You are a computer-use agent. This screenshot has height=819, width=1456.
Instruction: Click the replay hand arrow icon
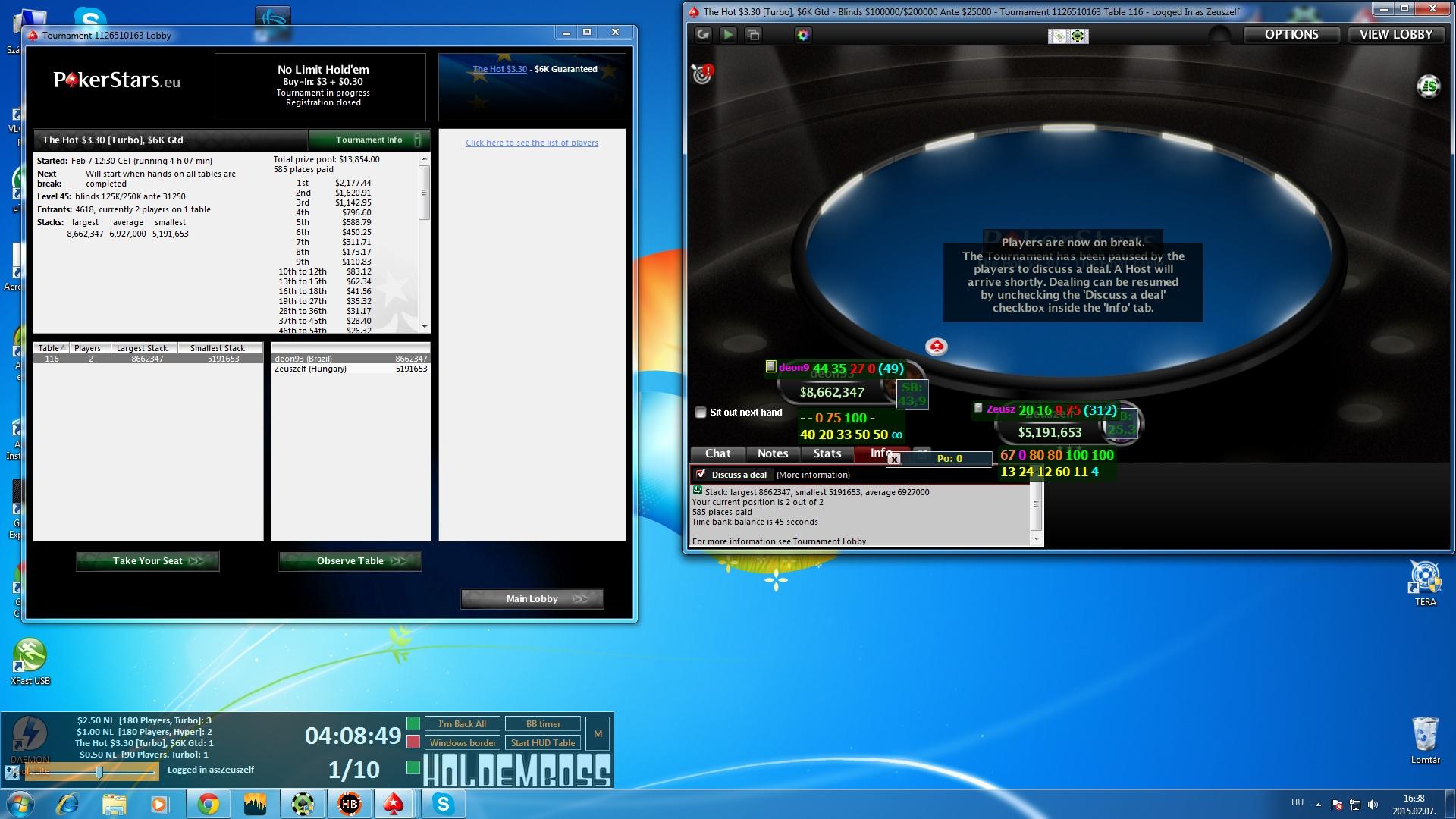click(703, 35)
